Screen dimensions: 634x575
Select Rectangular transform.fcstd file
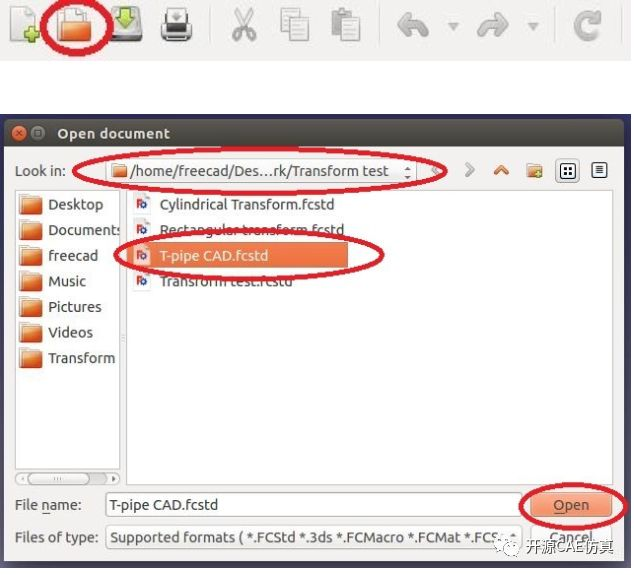pos(239,230)
